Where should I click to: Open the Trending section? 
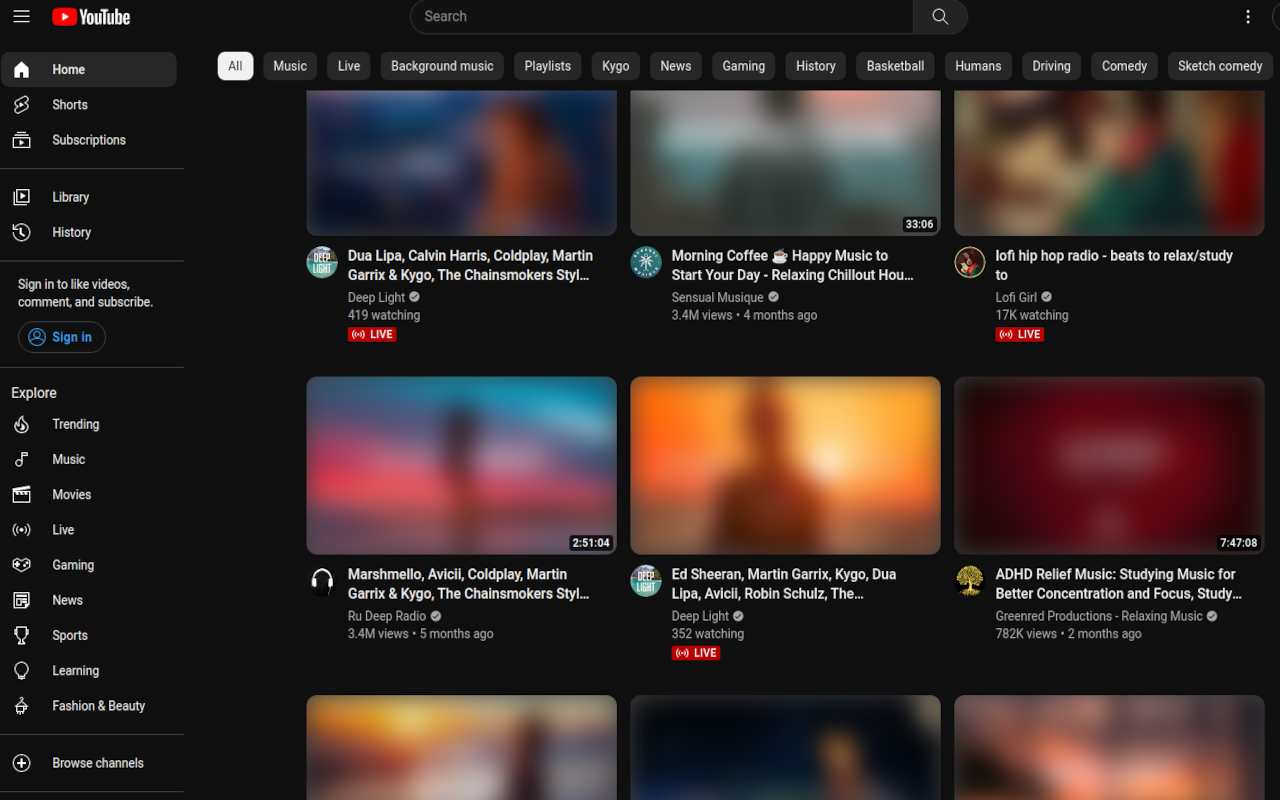click(x=76, y=424)
